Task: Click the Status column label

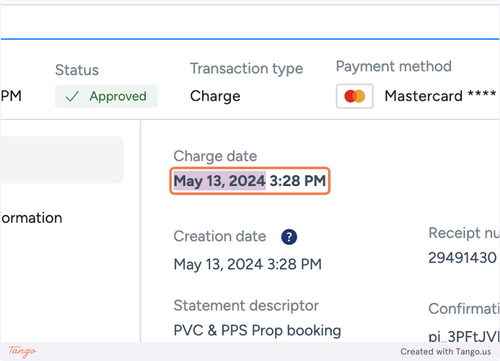Action: tap(77, 70)
